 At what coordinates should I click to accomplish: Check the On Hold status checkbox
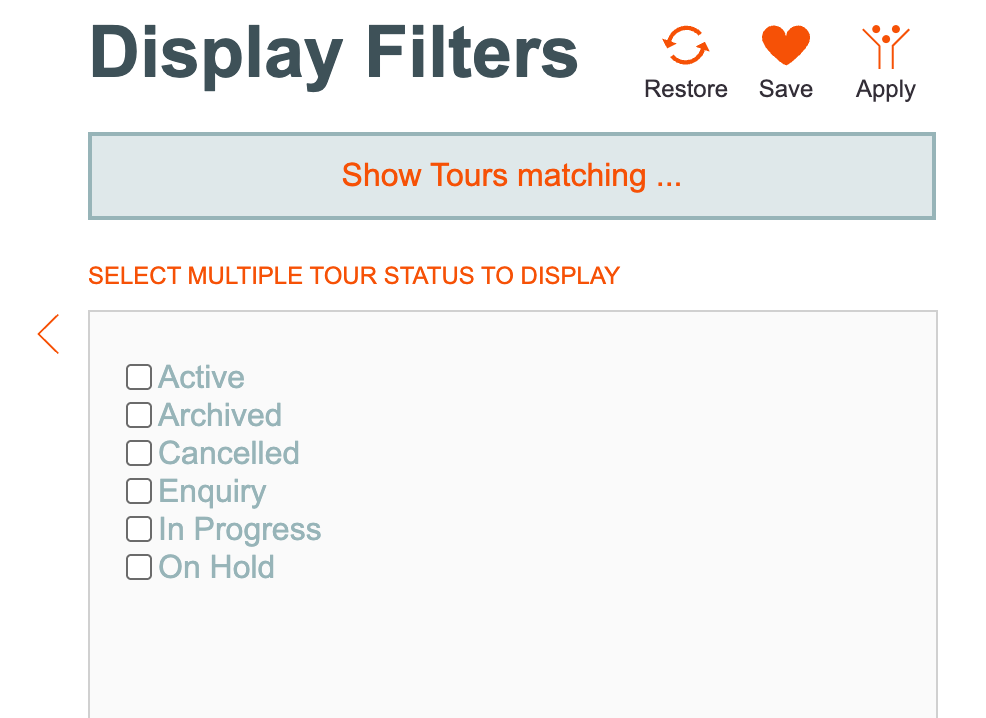click(x=139, y=566)
